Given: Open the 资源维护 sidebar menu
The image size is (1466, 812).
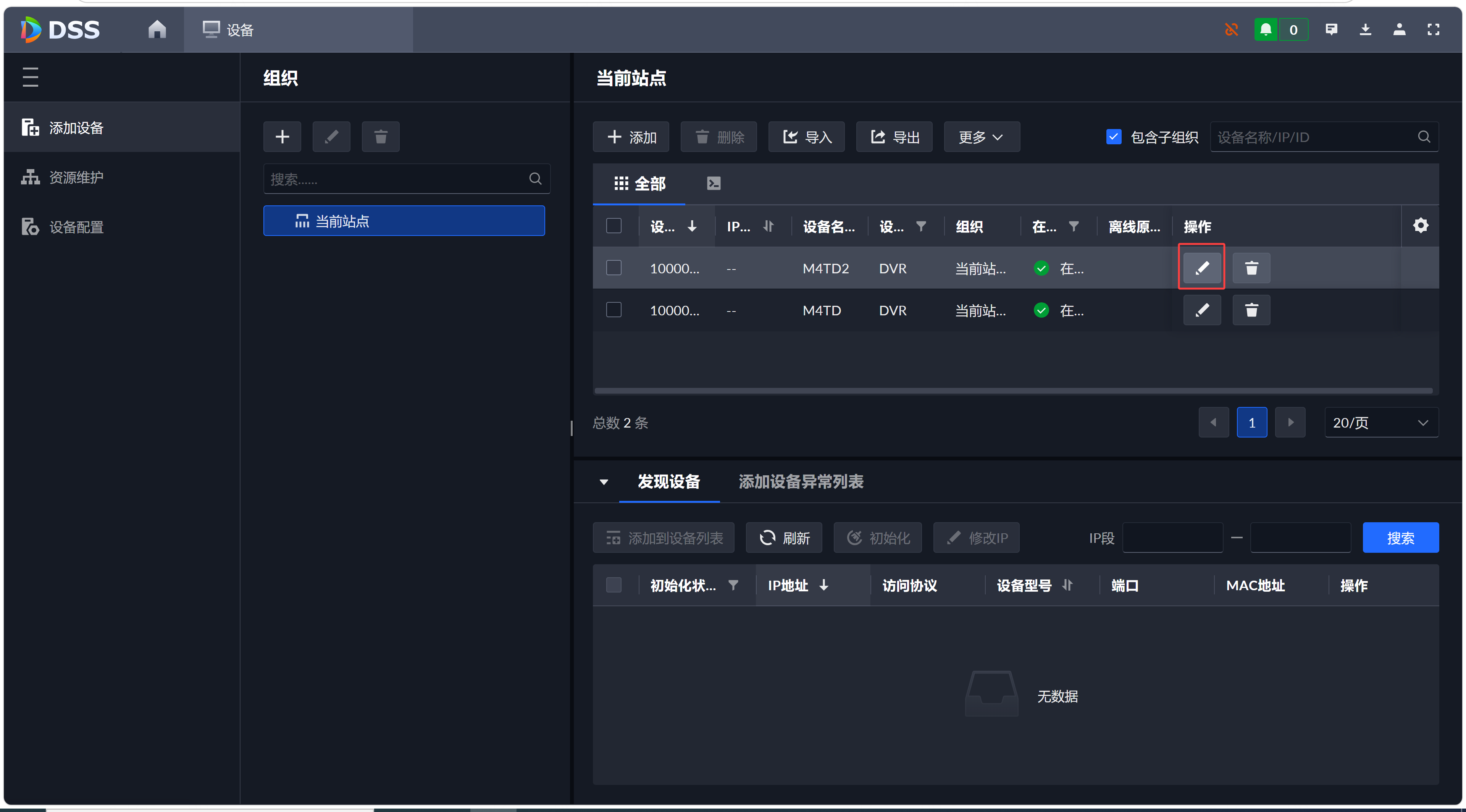Looking at the screenshot, I should coord(122,177).
